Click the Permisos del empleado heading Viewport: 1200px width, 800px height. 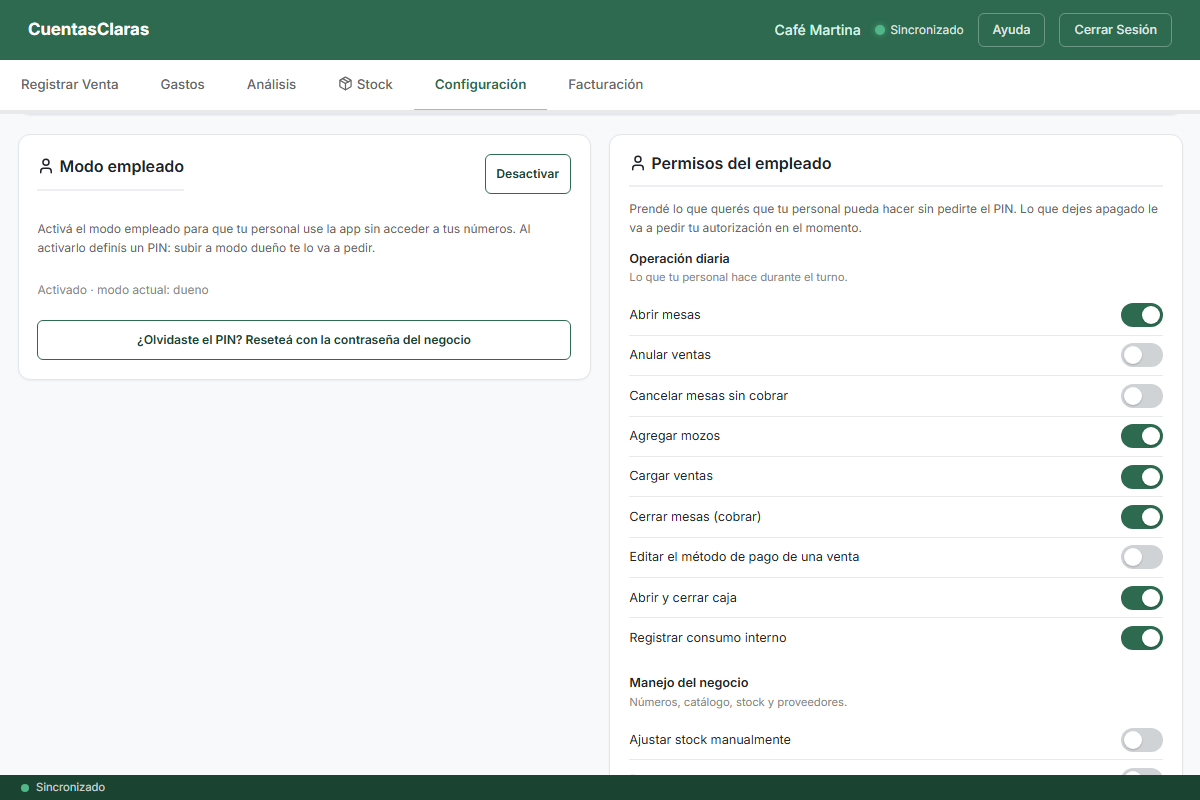(741, 163)
